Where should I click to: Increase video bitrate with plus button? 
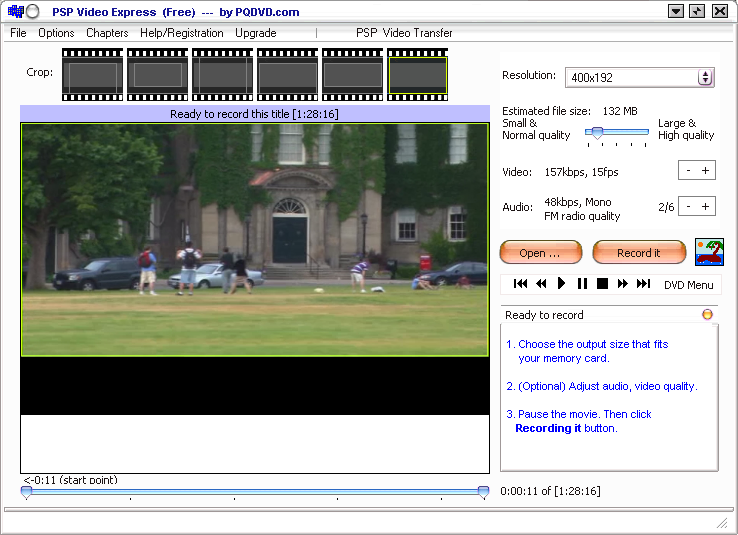706,170
